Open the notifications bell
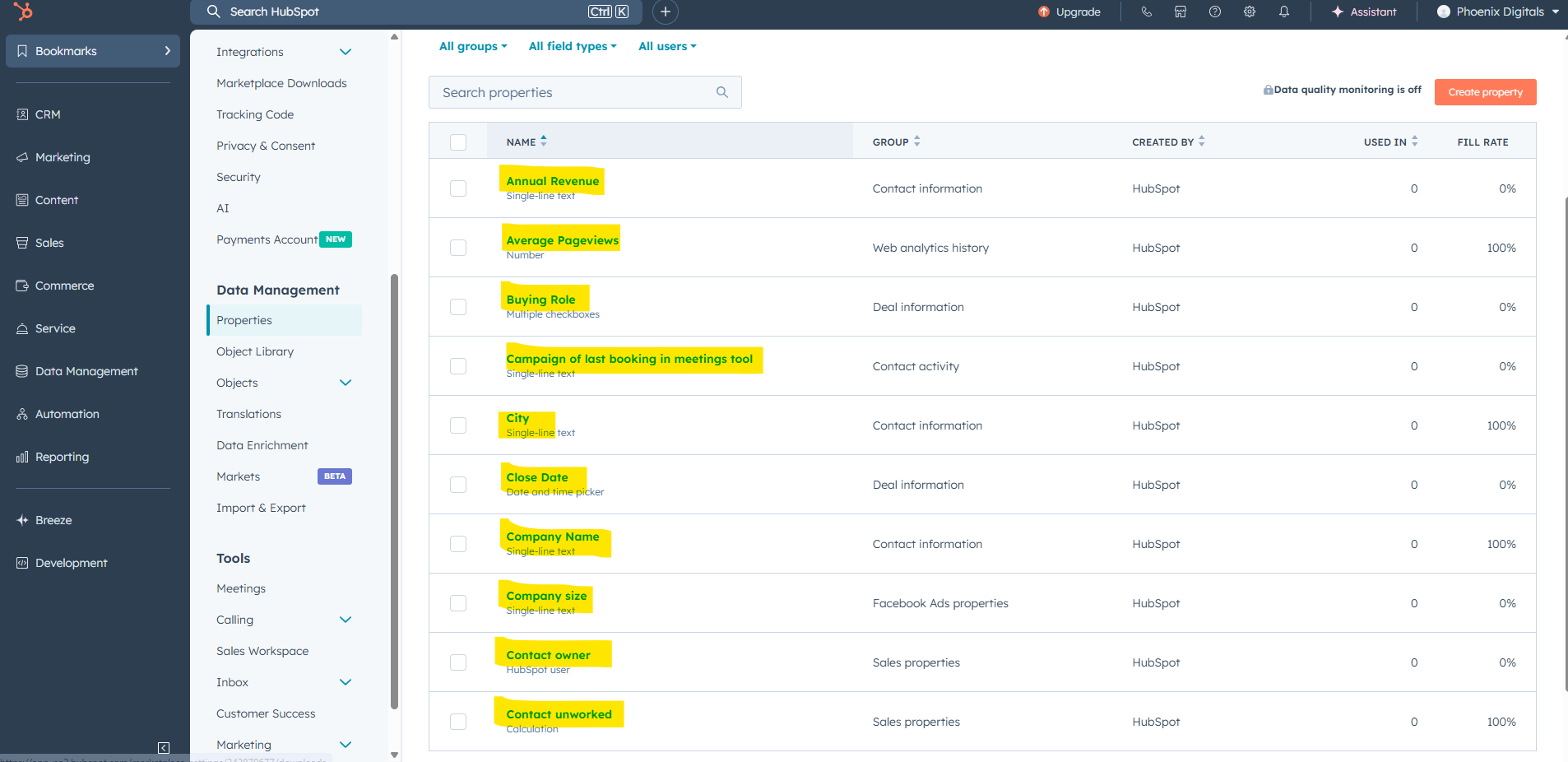The image size is (1568, 762). pos(1283,12)
